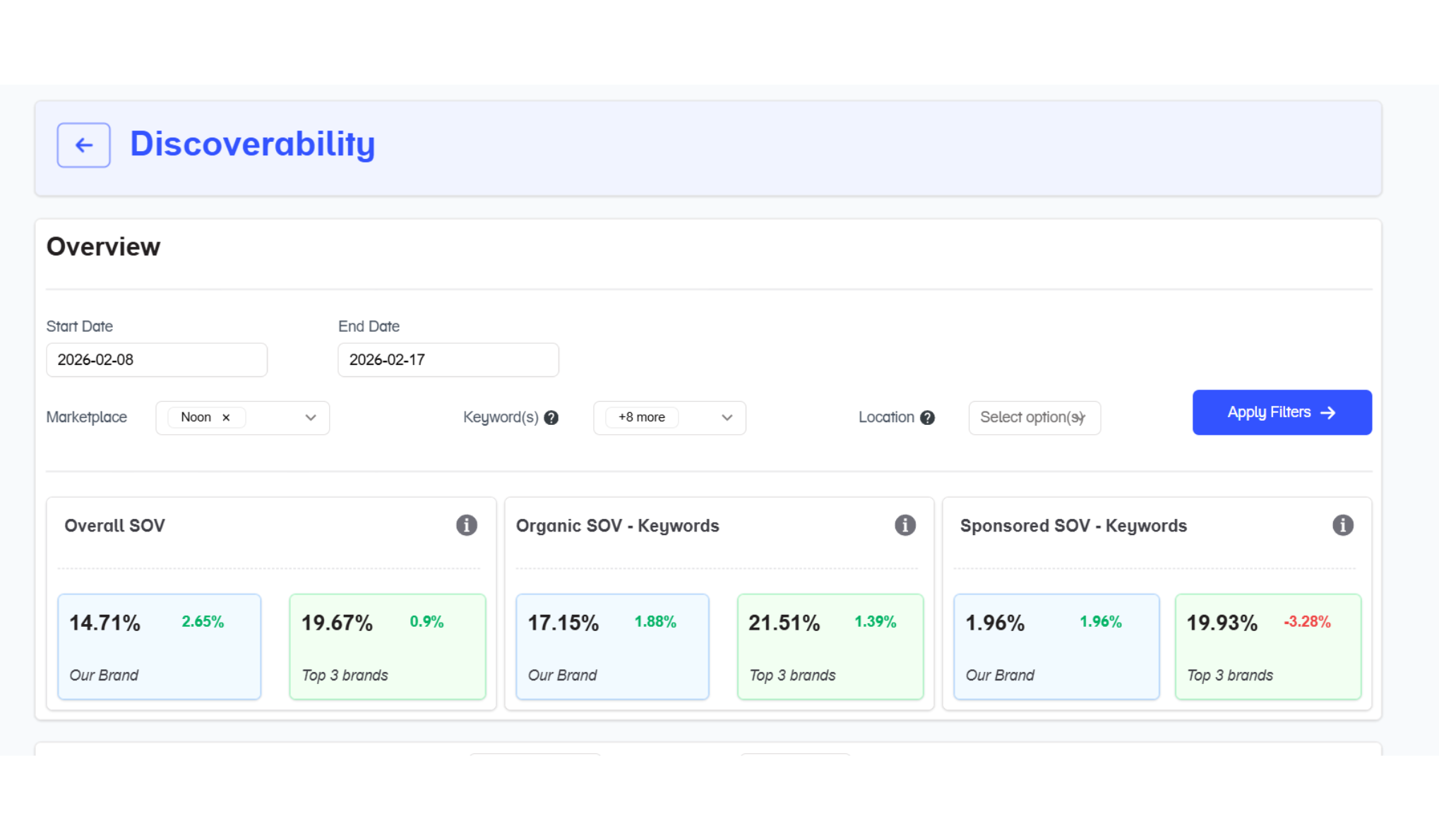Expand the Marketplace dropdown chevron

(310, 418)
